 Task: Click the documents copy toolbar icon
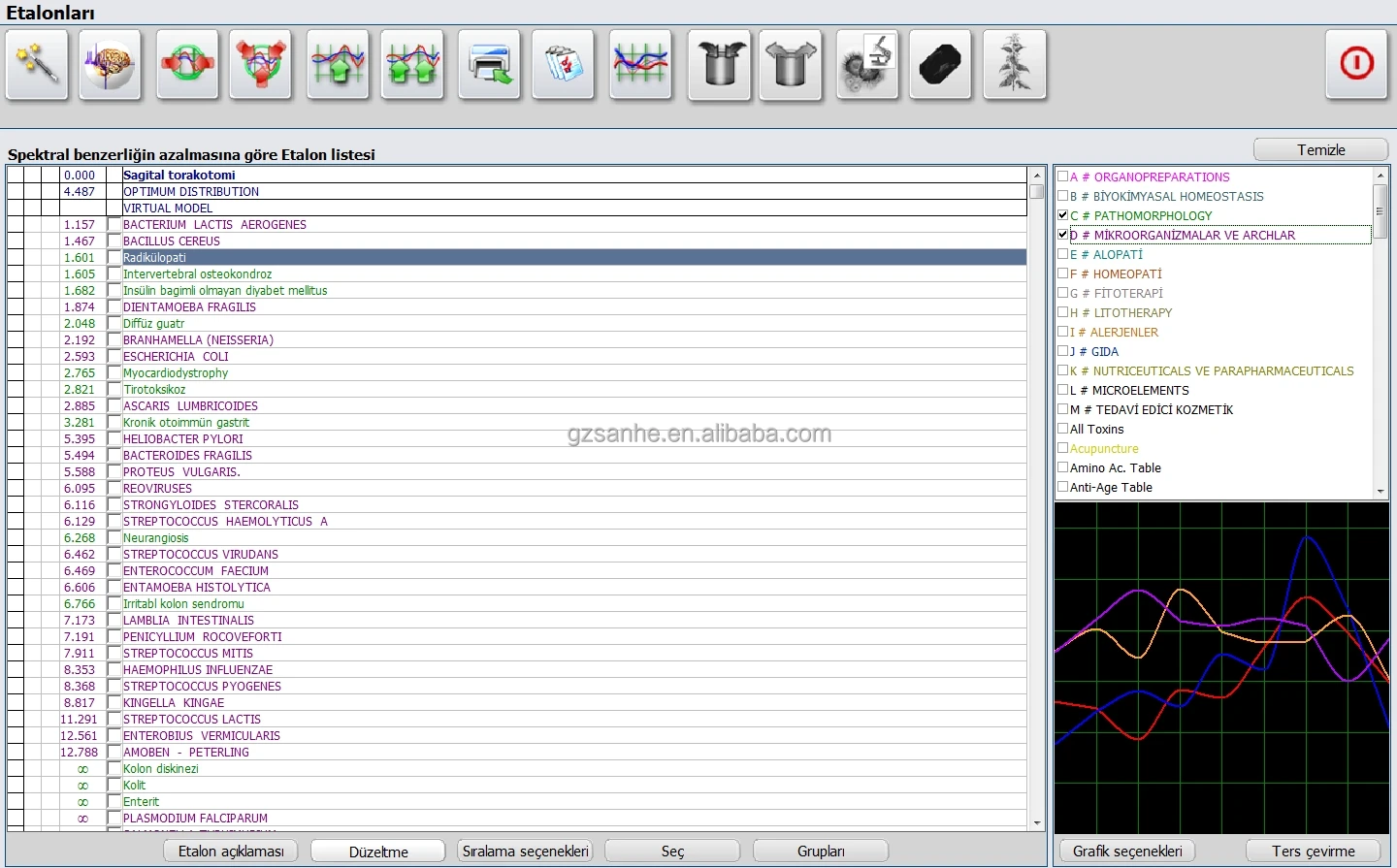pyautogui.click(x=564, y=65)
